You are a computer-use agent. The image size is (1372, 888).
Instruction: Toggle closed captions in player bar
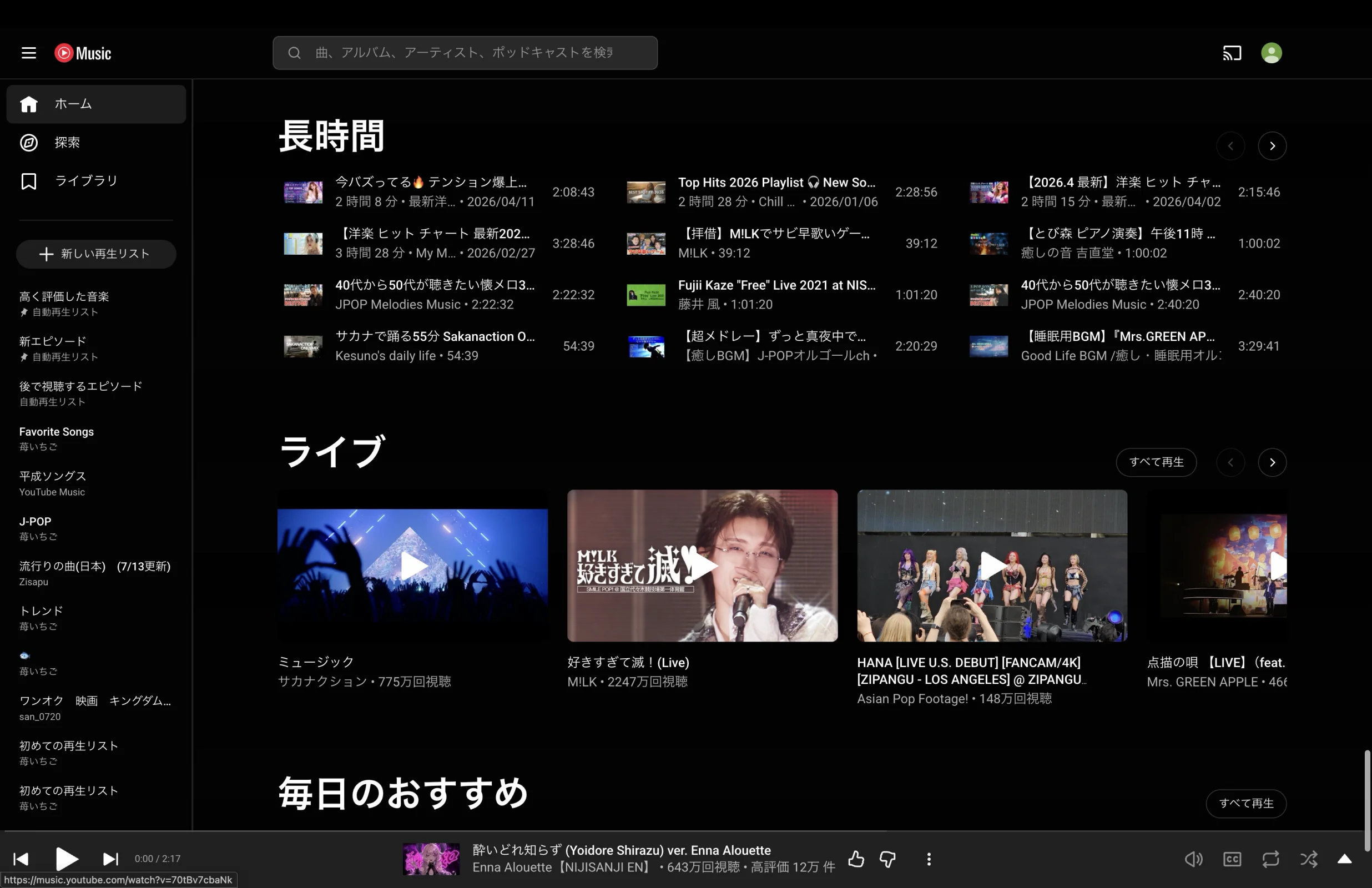1232,859
